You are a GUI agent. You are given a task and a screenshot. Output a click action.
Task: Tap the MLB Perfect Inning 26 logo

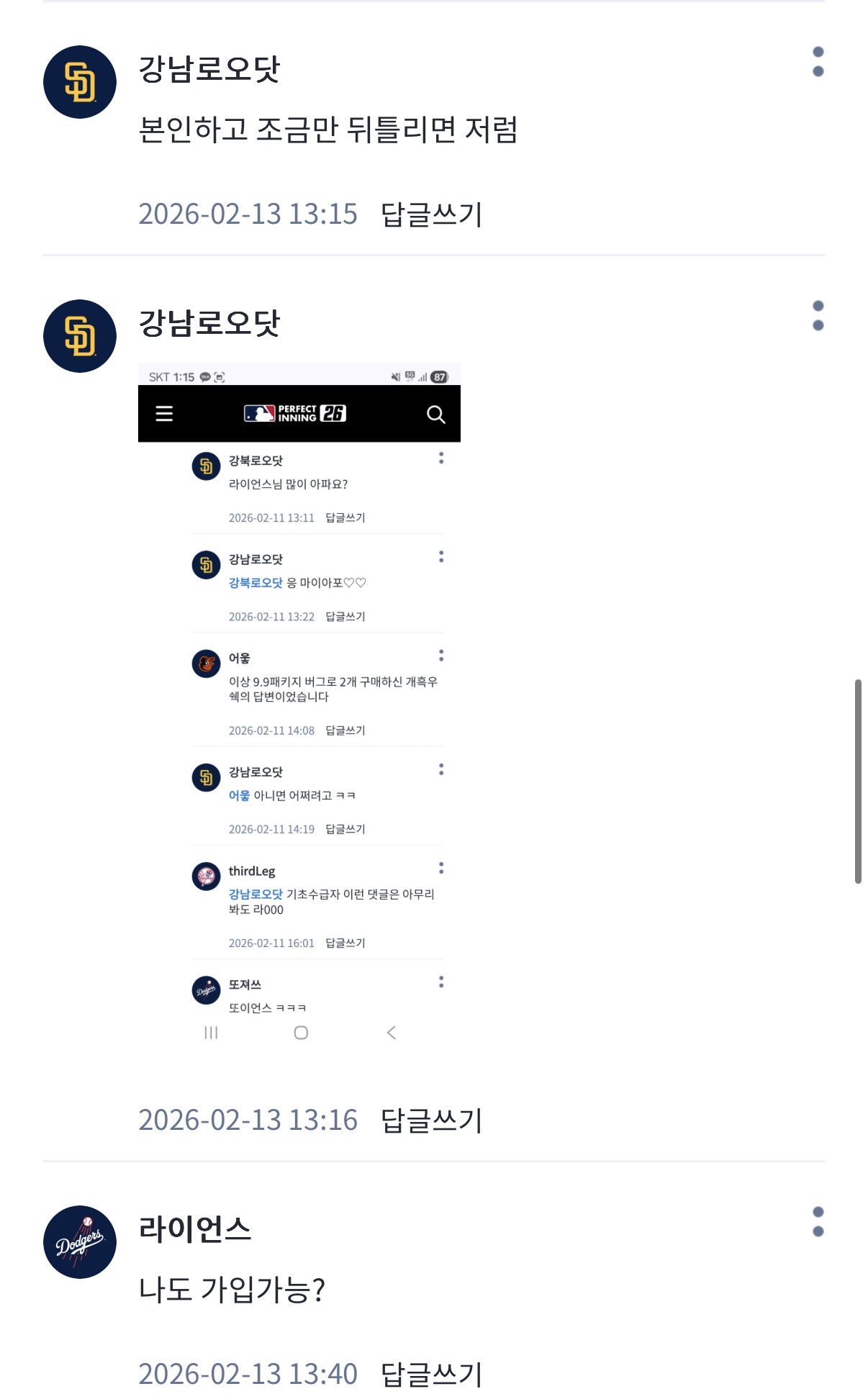coord(295,413)
